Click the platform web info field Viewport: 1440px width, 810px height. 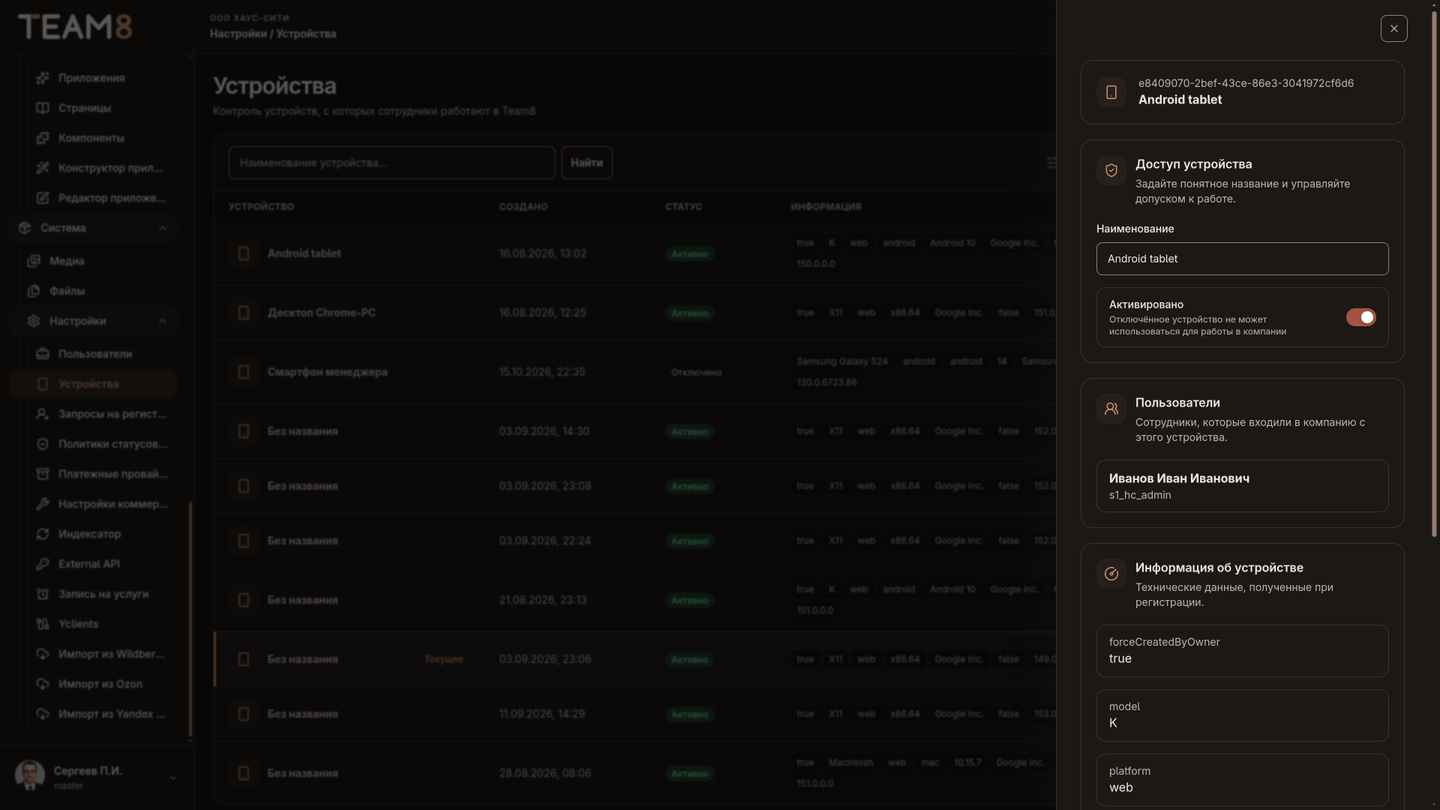click(x=1242, y=780)
